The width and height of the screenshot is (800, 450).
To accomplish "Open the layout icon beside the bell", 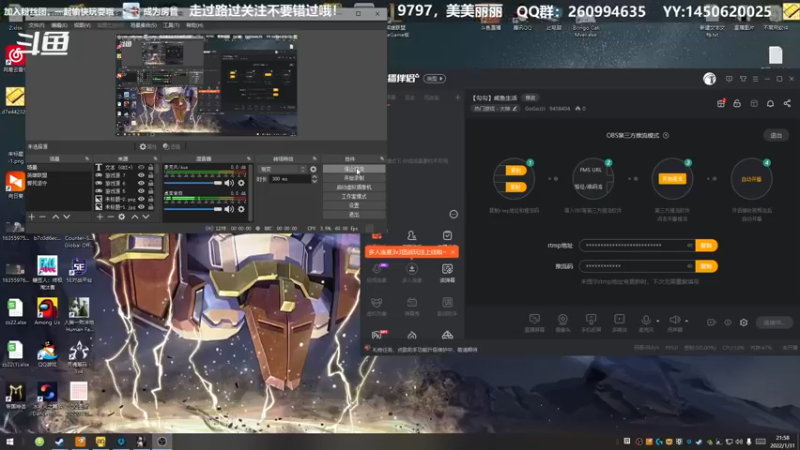I will (x=754, y=103).
